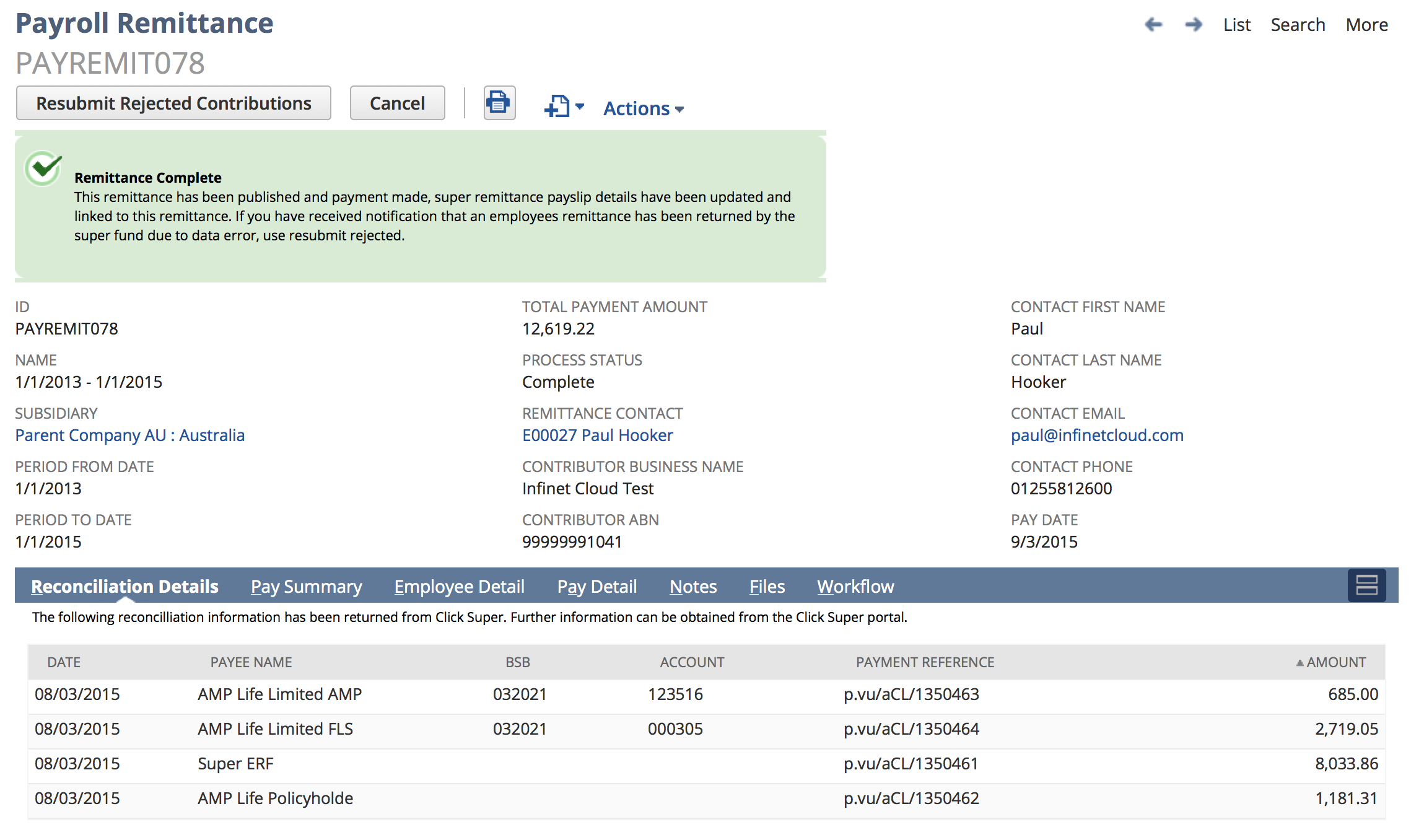Click payment reference p.vu/aCL/1350464

pos(911,728)
